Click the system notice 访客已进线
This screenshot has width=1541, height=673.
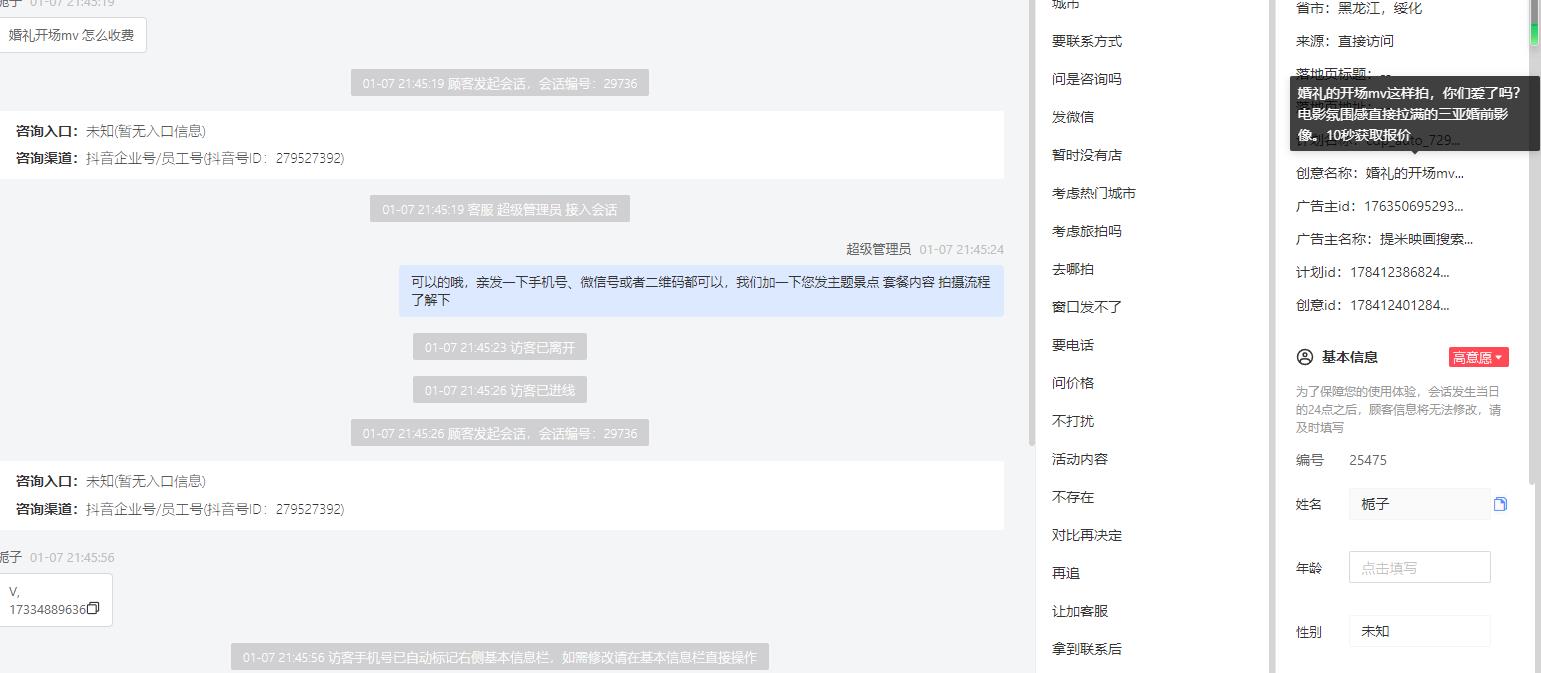tap(500, 390)
